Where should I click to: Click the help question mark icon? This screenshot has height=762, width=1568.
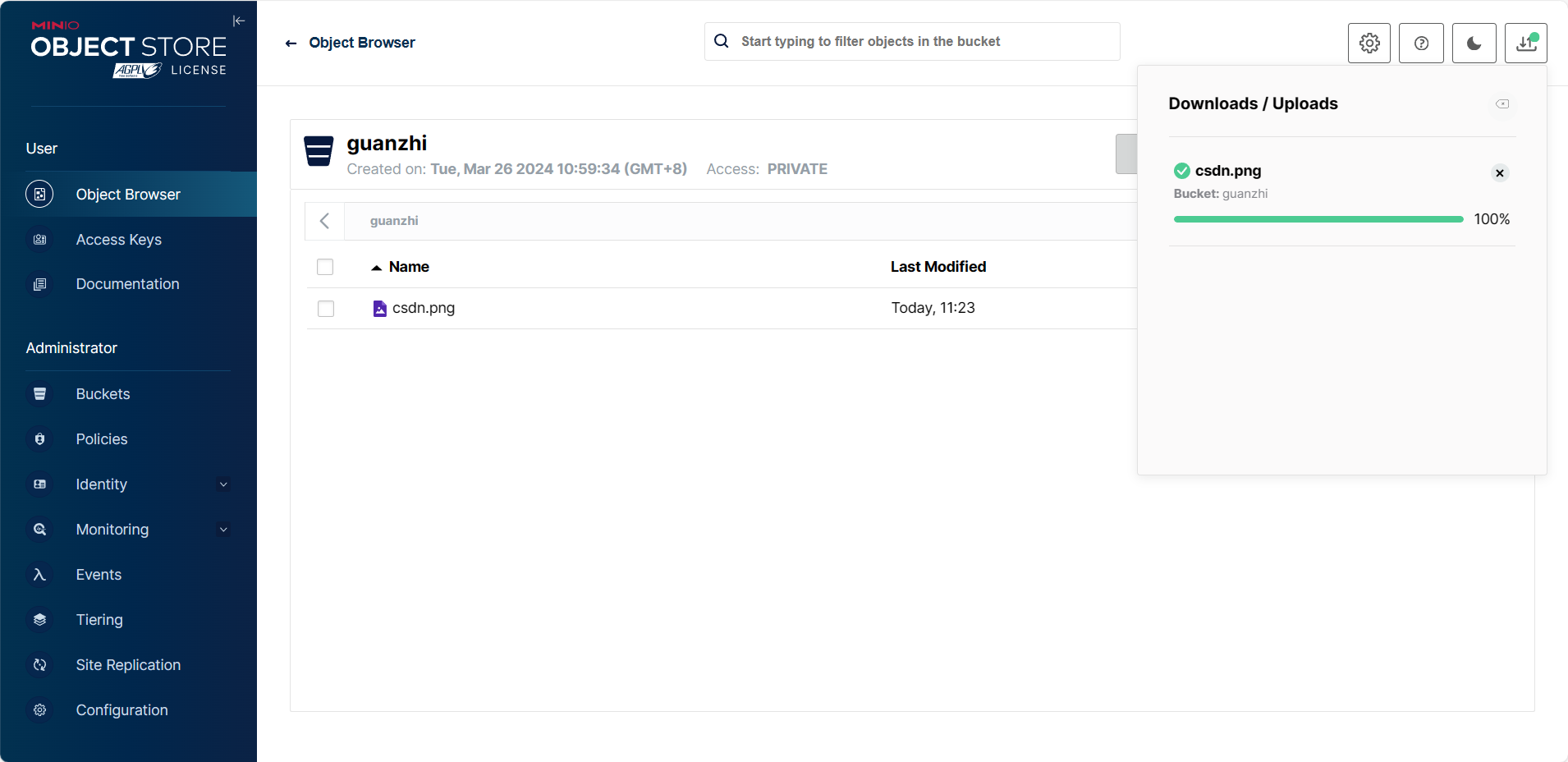[1421, 44]
